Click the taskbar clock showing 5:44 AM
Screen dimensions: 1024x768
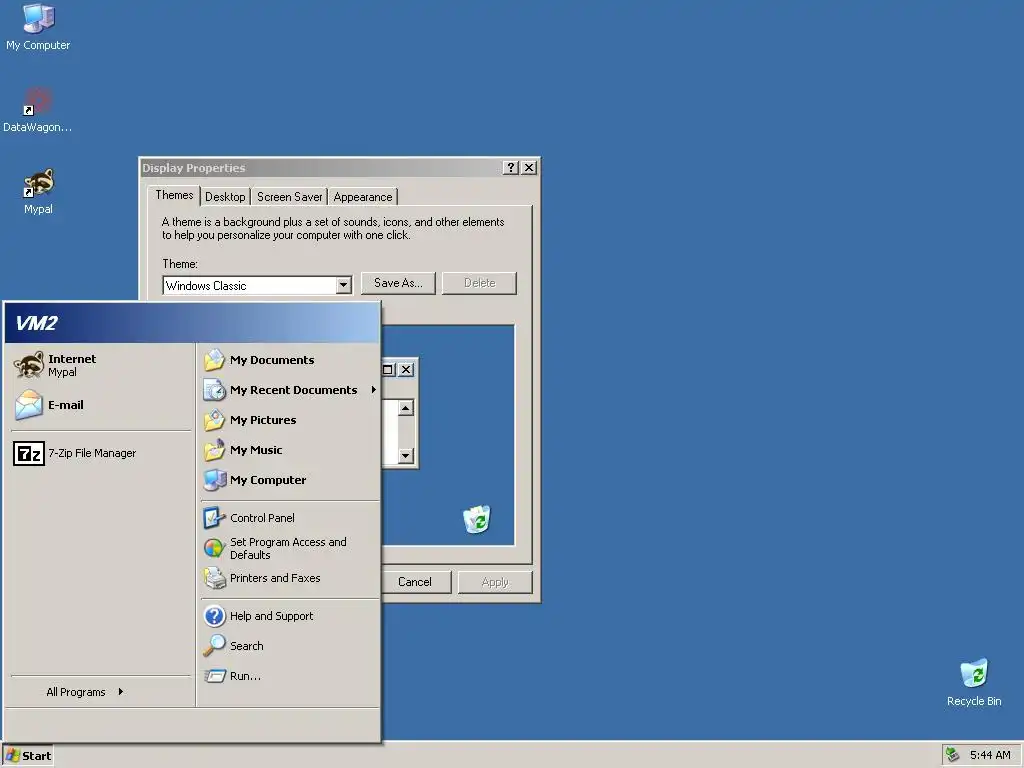click(x=990, y=755)
